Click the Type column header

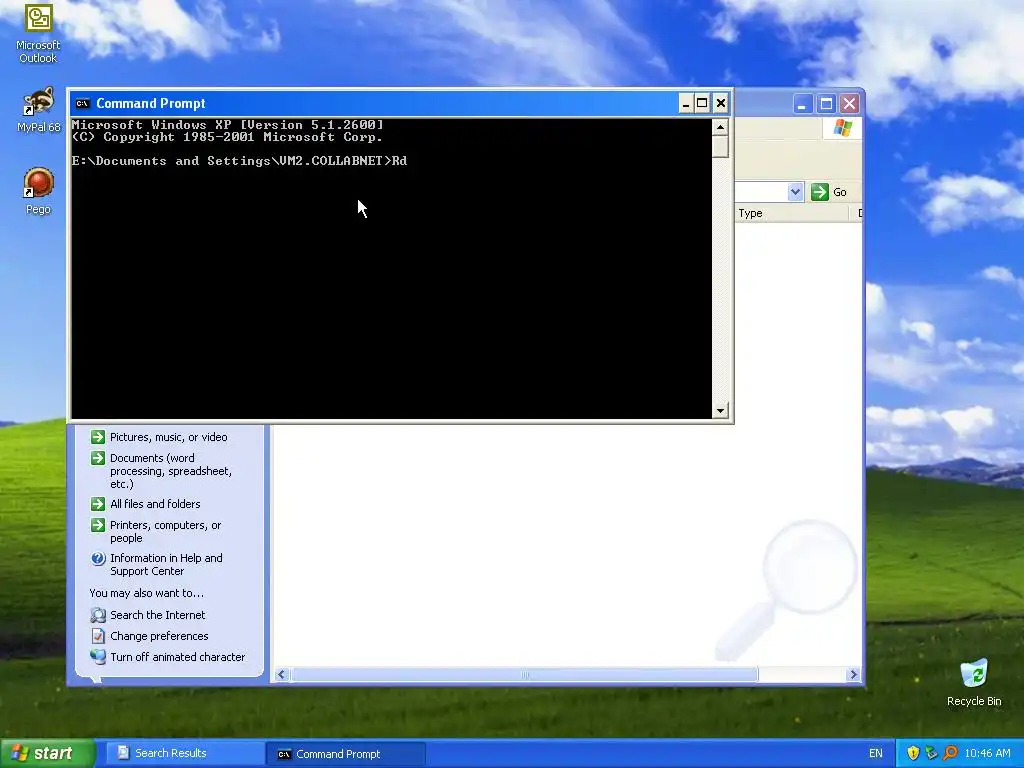(x=792, y=213)
